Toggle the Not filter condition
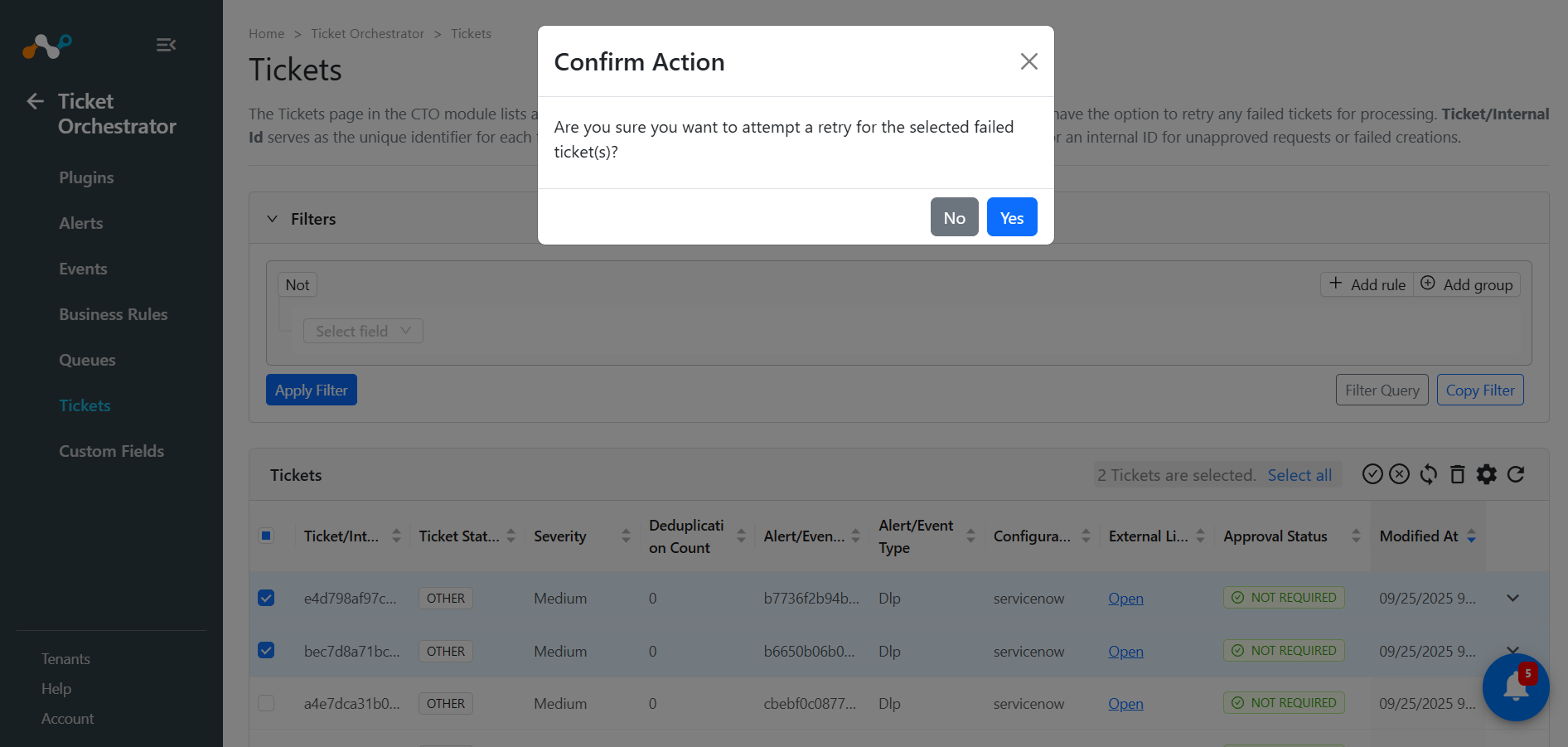Screen dimensions: 1568x747 point(298,284)
